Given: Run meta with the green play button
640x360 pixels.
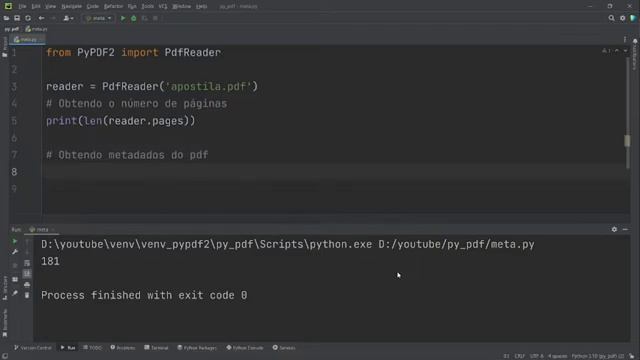Looking at the screenshot, I should pos(123,18).
